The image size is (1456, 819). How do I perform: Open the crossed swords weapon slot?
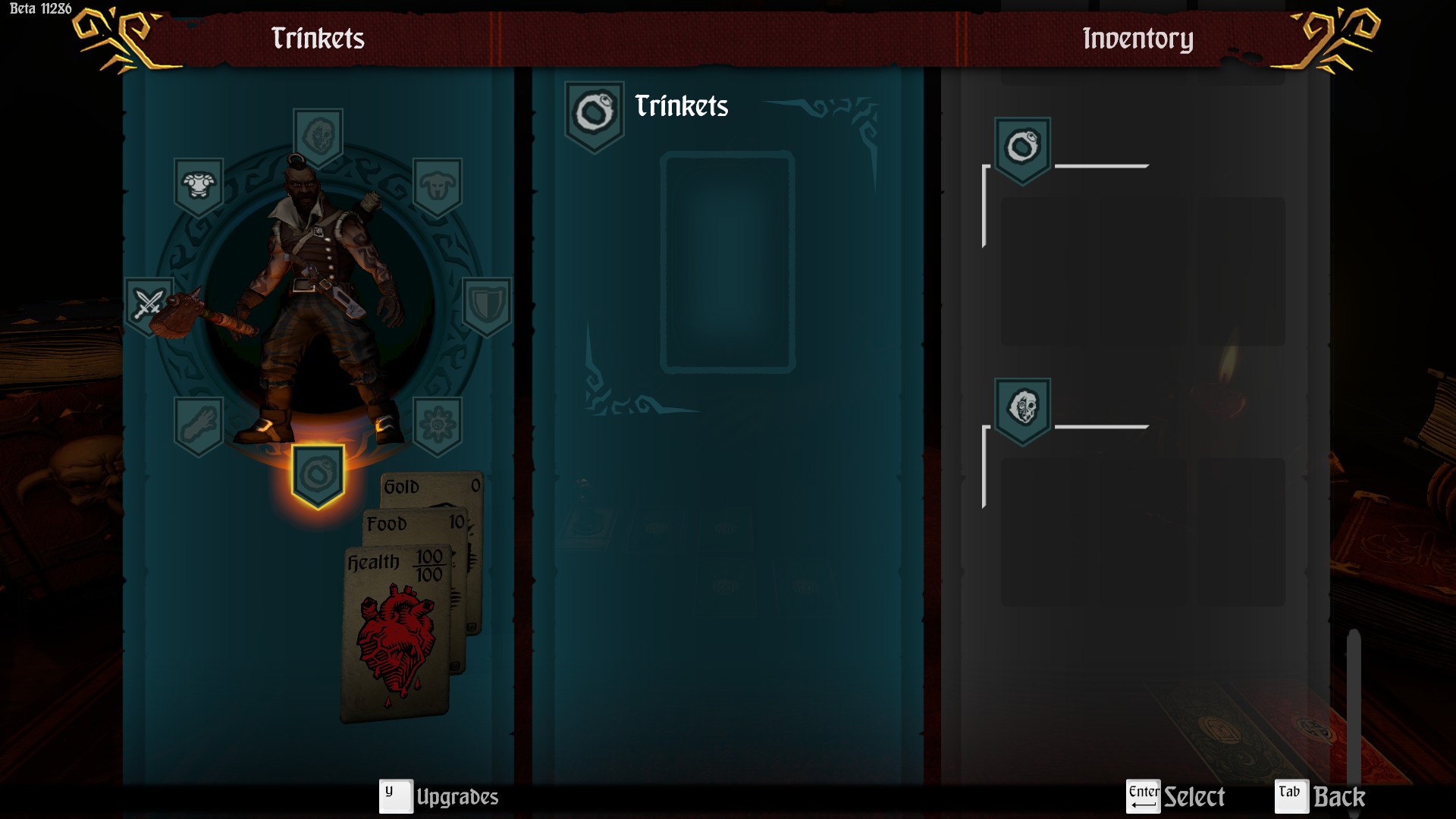click(149, 306)
